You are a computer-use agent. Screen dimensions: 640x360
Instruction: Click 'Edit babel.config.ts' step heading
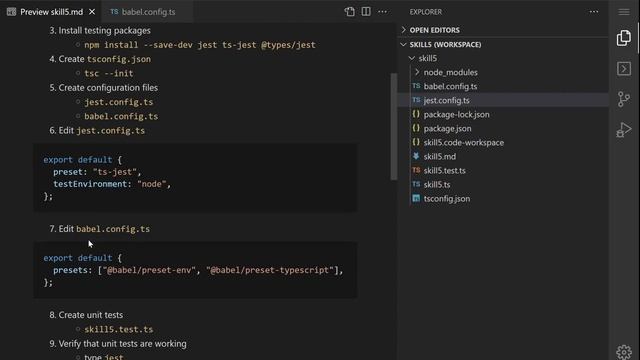click(104, 229)
